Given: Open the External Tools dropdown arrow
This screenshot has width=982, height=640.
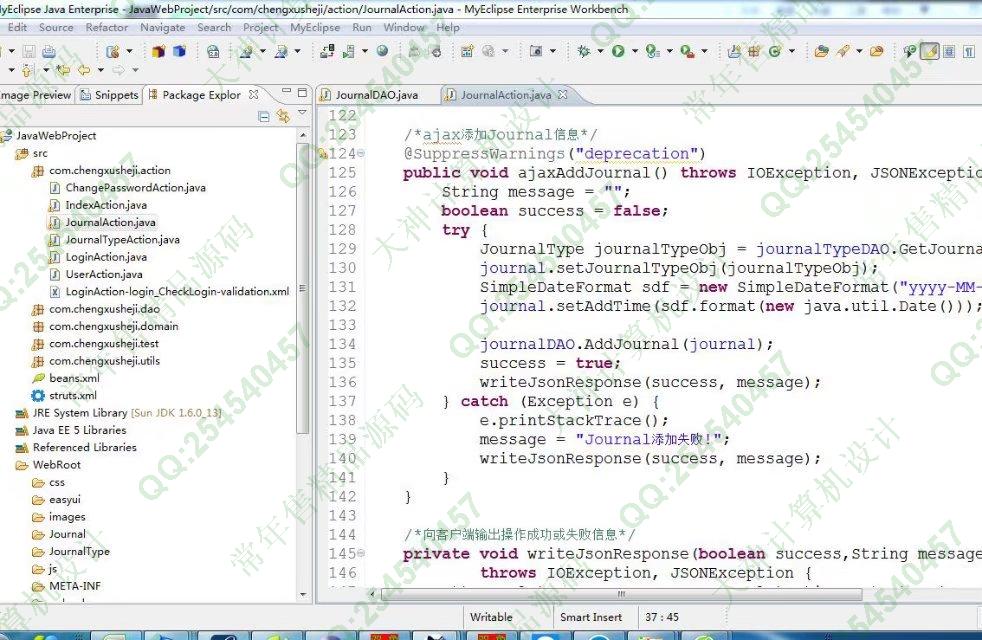Looking at the screenshot, I should (x=704, y=51).
